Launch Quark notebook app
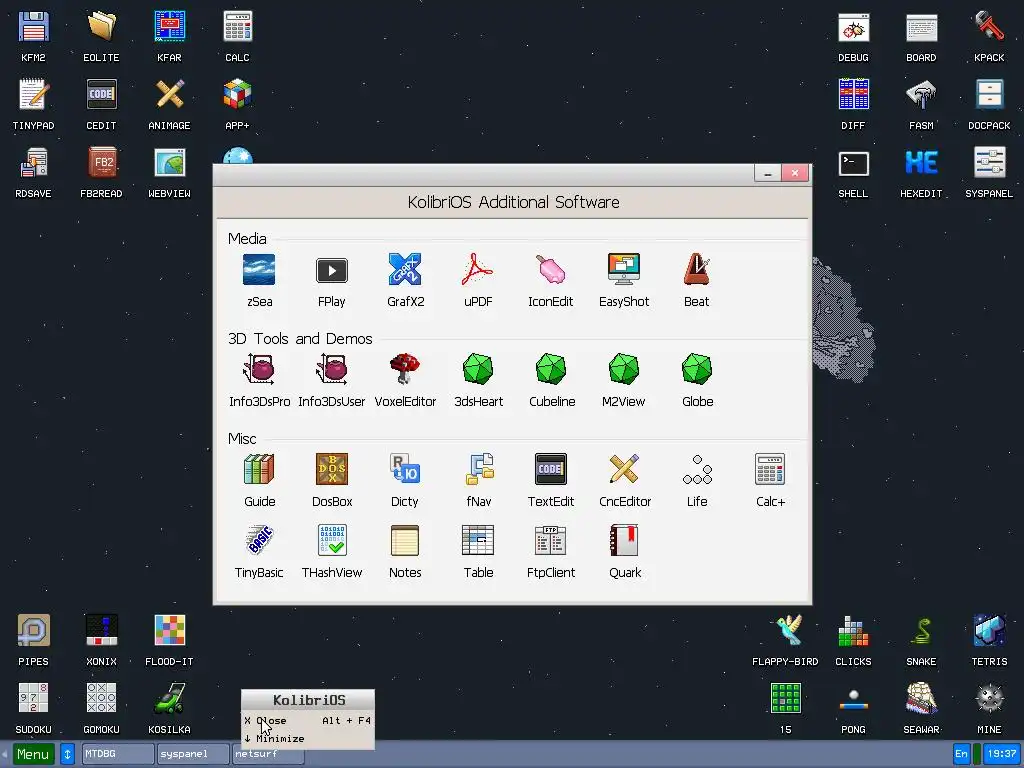This screenshot has height=768, width=1024. [x=624, y=540]
